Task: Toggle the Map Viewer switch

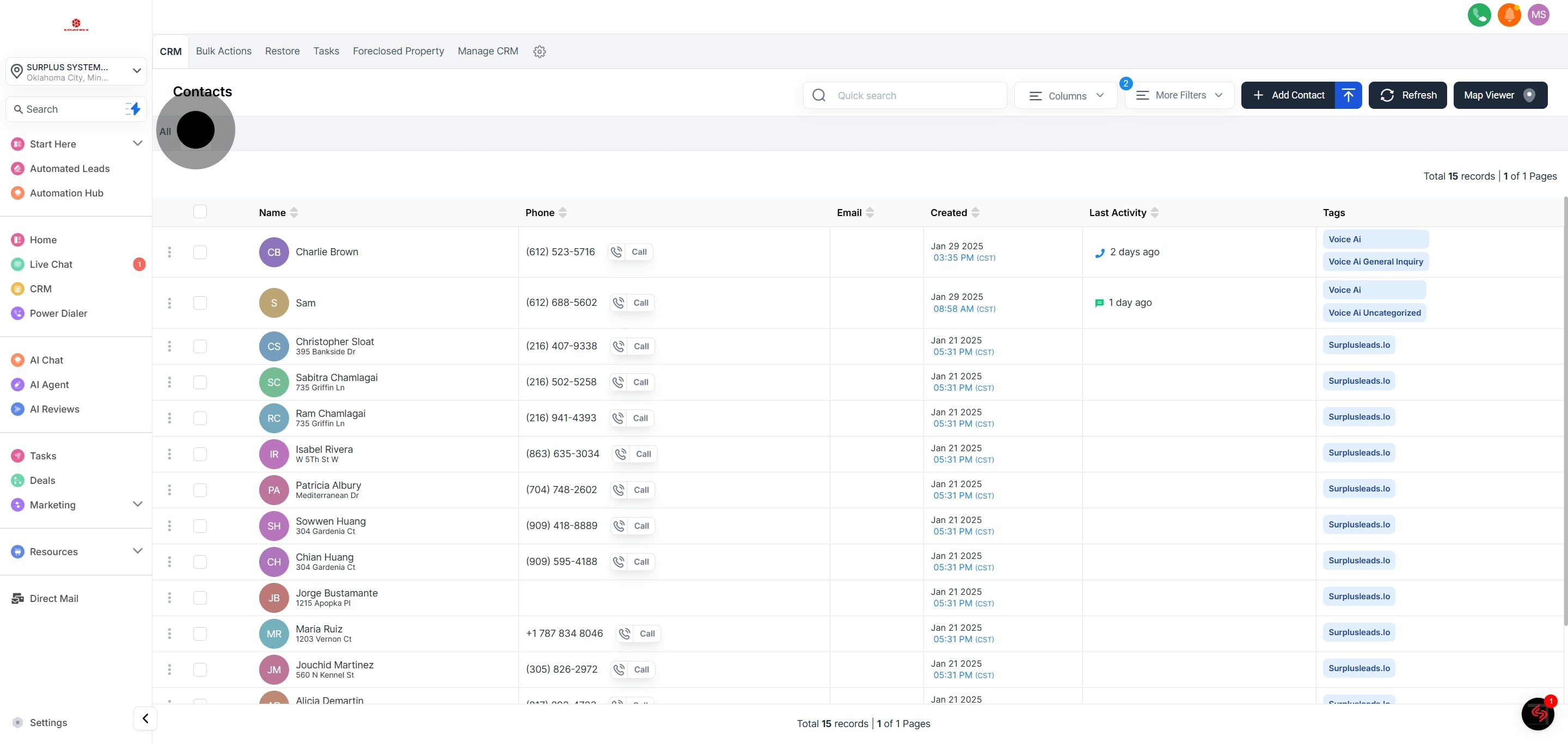Action: (1528, 95)
